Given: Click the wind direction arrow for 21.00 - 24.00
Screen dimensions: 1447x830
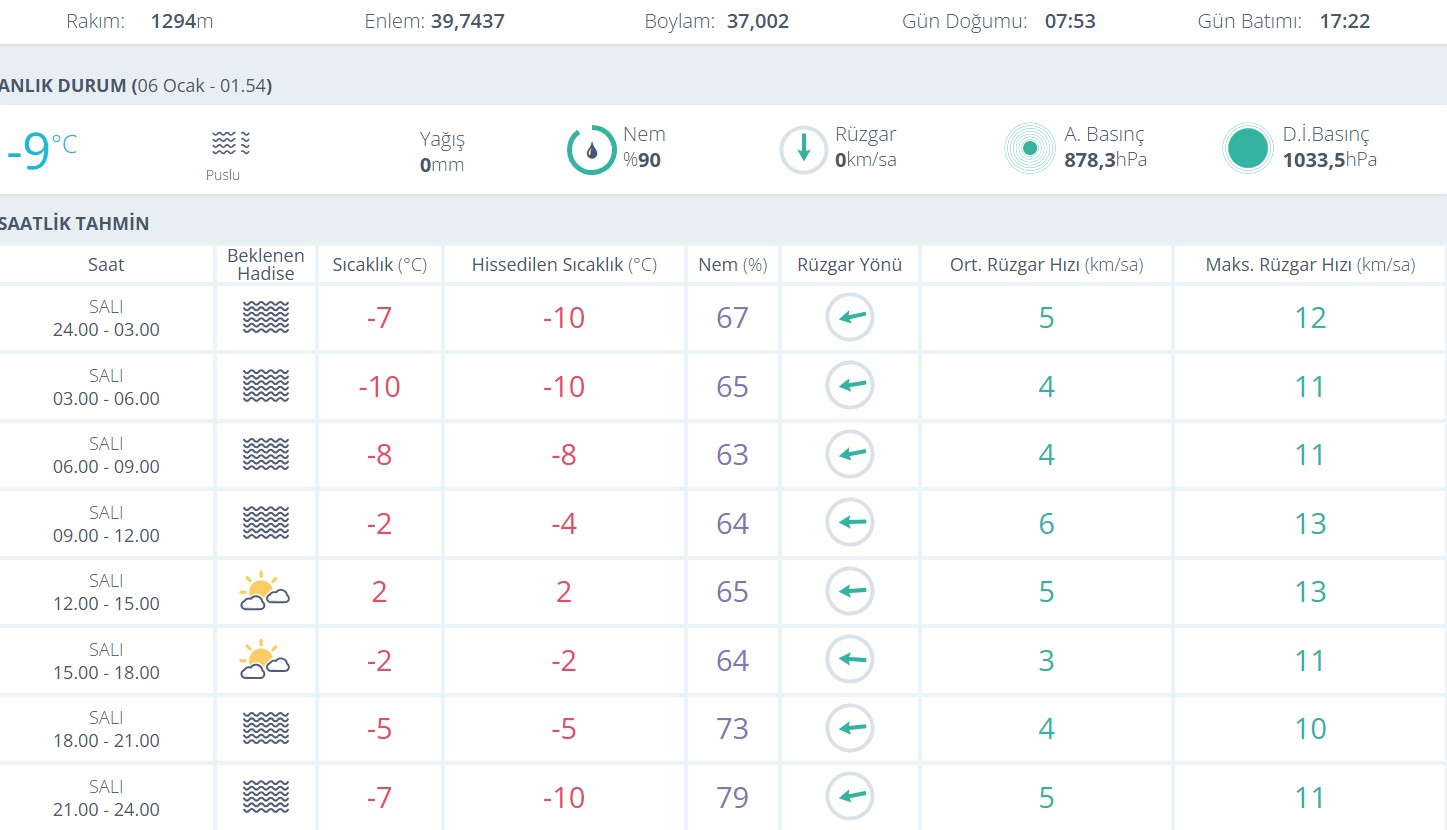Looking at the screenshot, I should [850, 797].
